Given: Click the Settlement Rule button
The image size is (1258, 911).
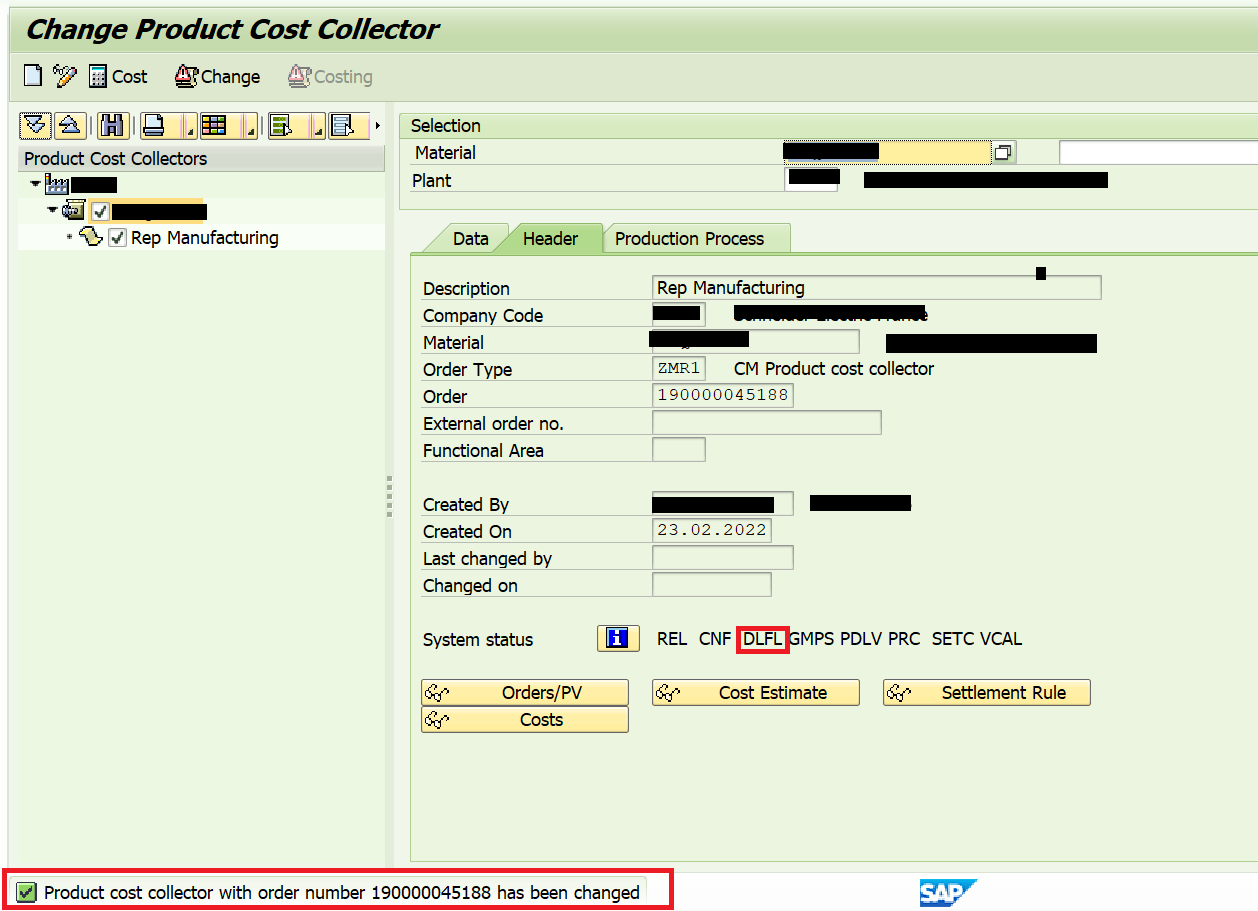Looking at the screenshot, I should click(986, 692).
